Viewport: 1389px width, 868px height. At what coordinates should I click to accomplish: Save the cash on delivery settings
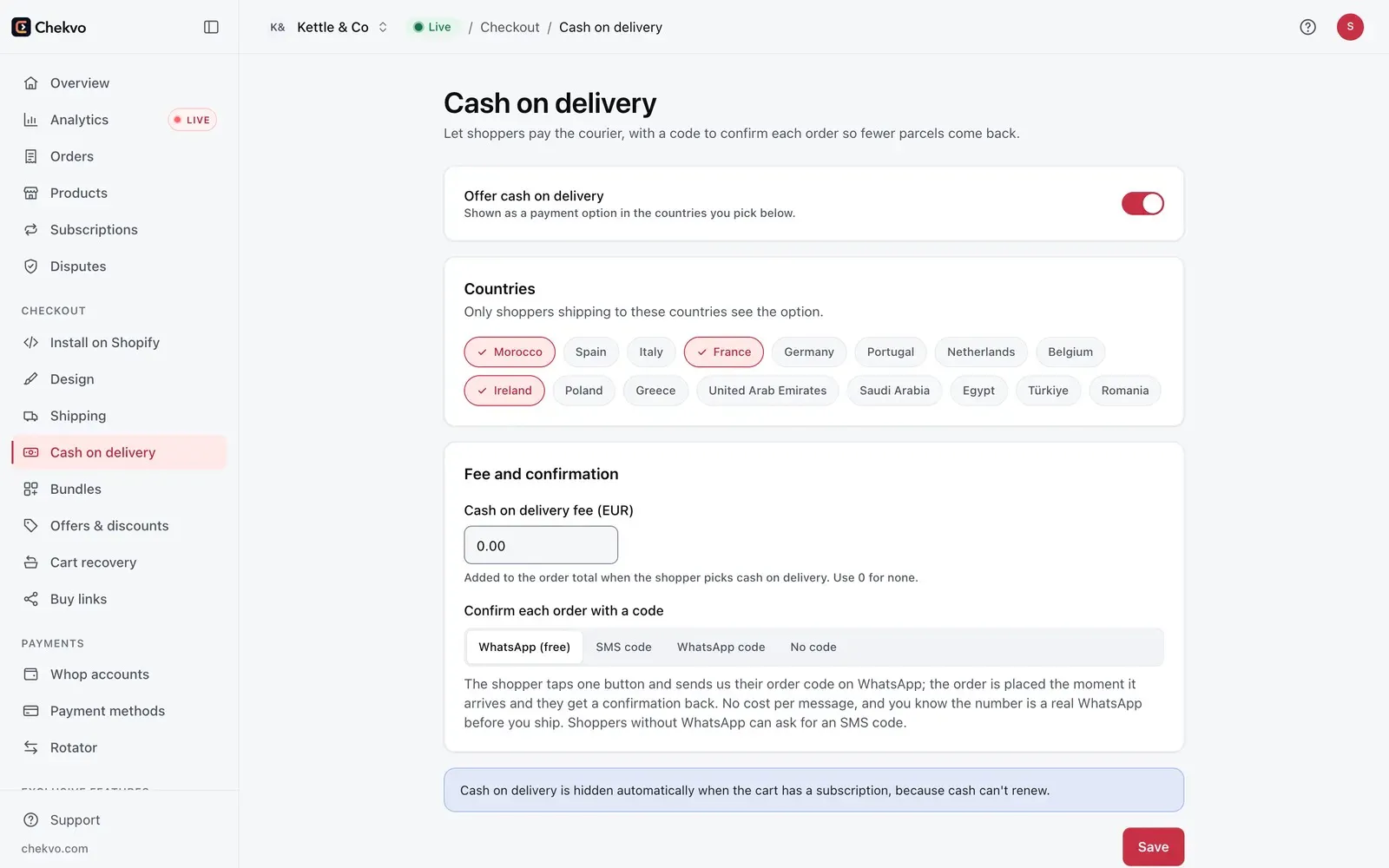click(1153, 847)
